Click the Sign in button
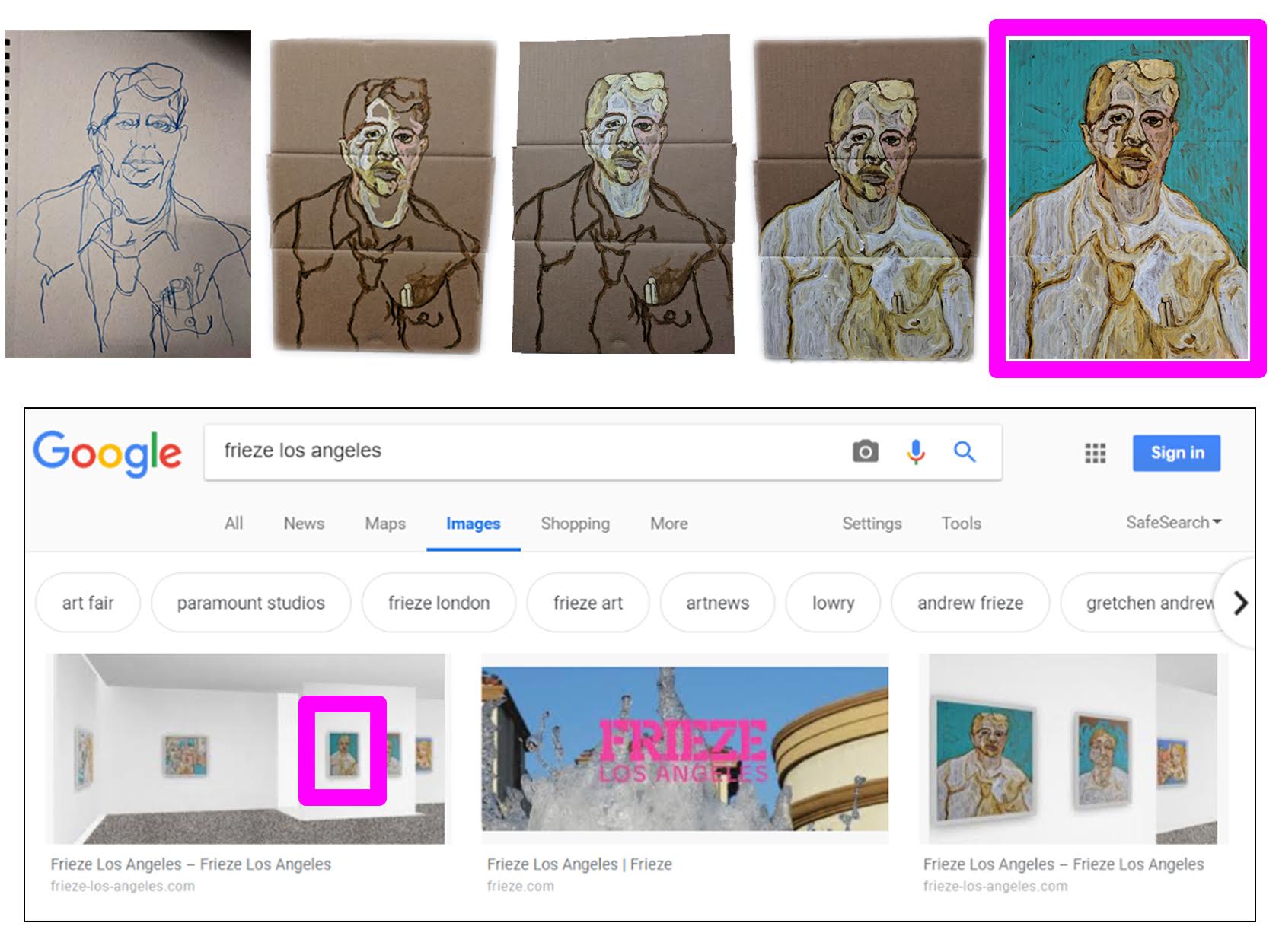This screenshot has width=1279, height=952. click(1176, 453)
